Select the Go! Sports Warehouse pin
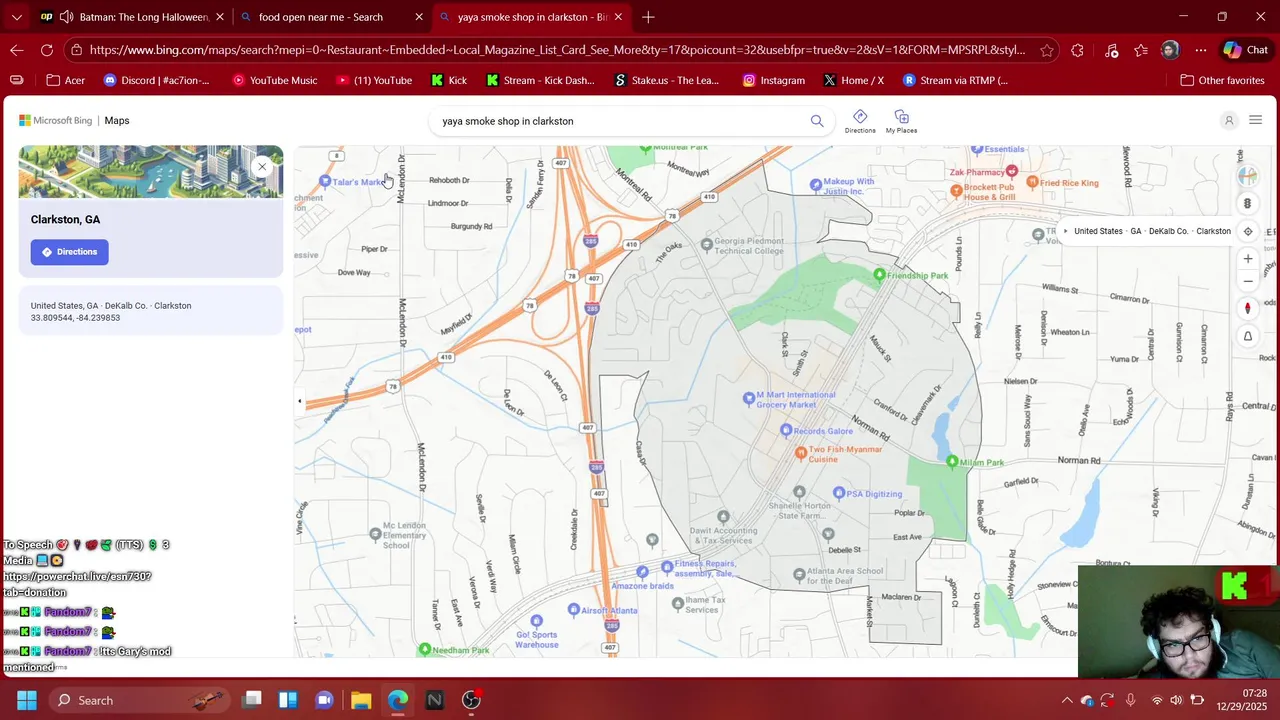This screenshot has width=1280, height=720. click(536, 621)
